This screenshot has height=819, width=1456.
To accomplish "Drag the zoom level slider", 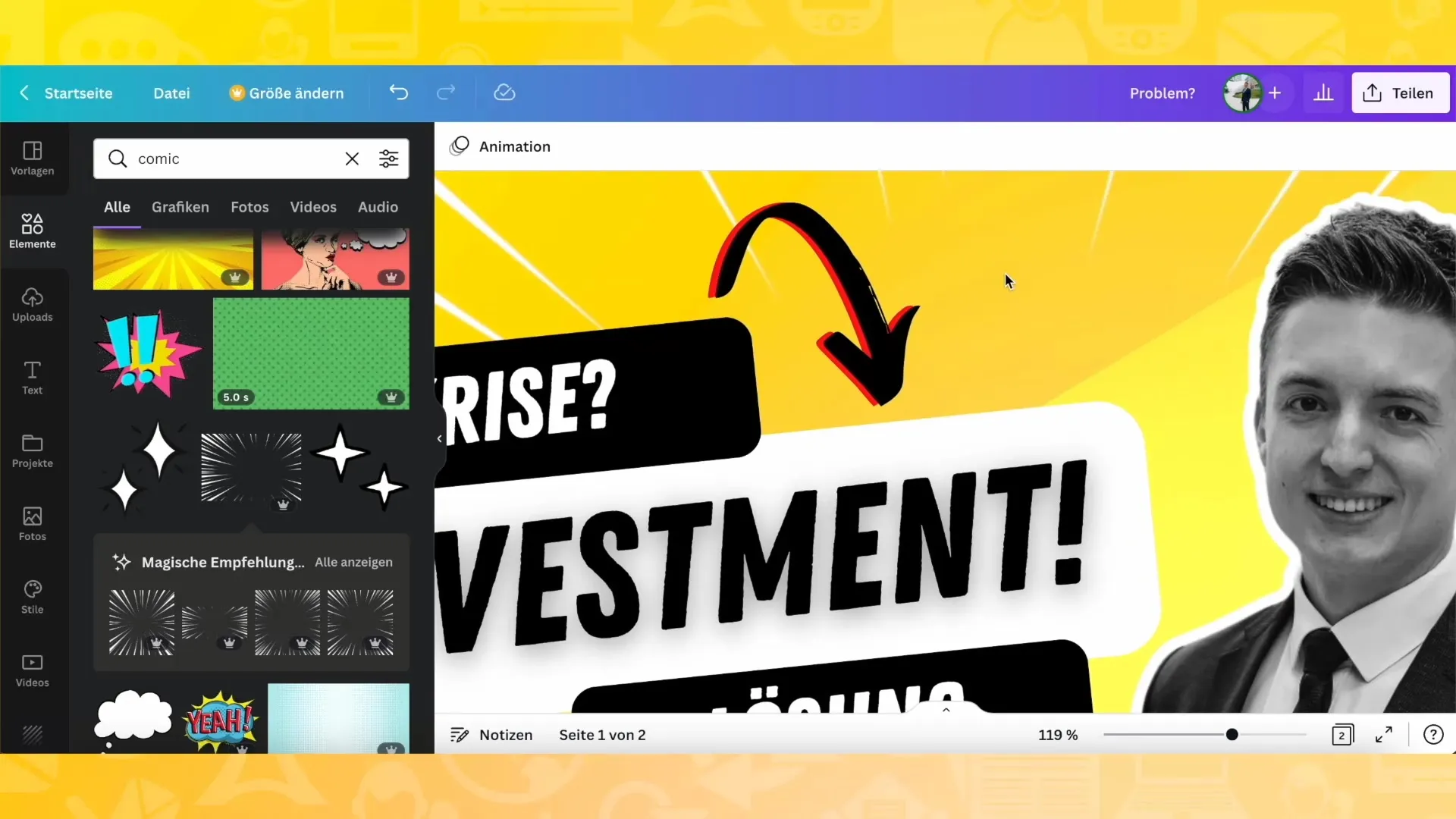I will click(x=1232, y=734).
